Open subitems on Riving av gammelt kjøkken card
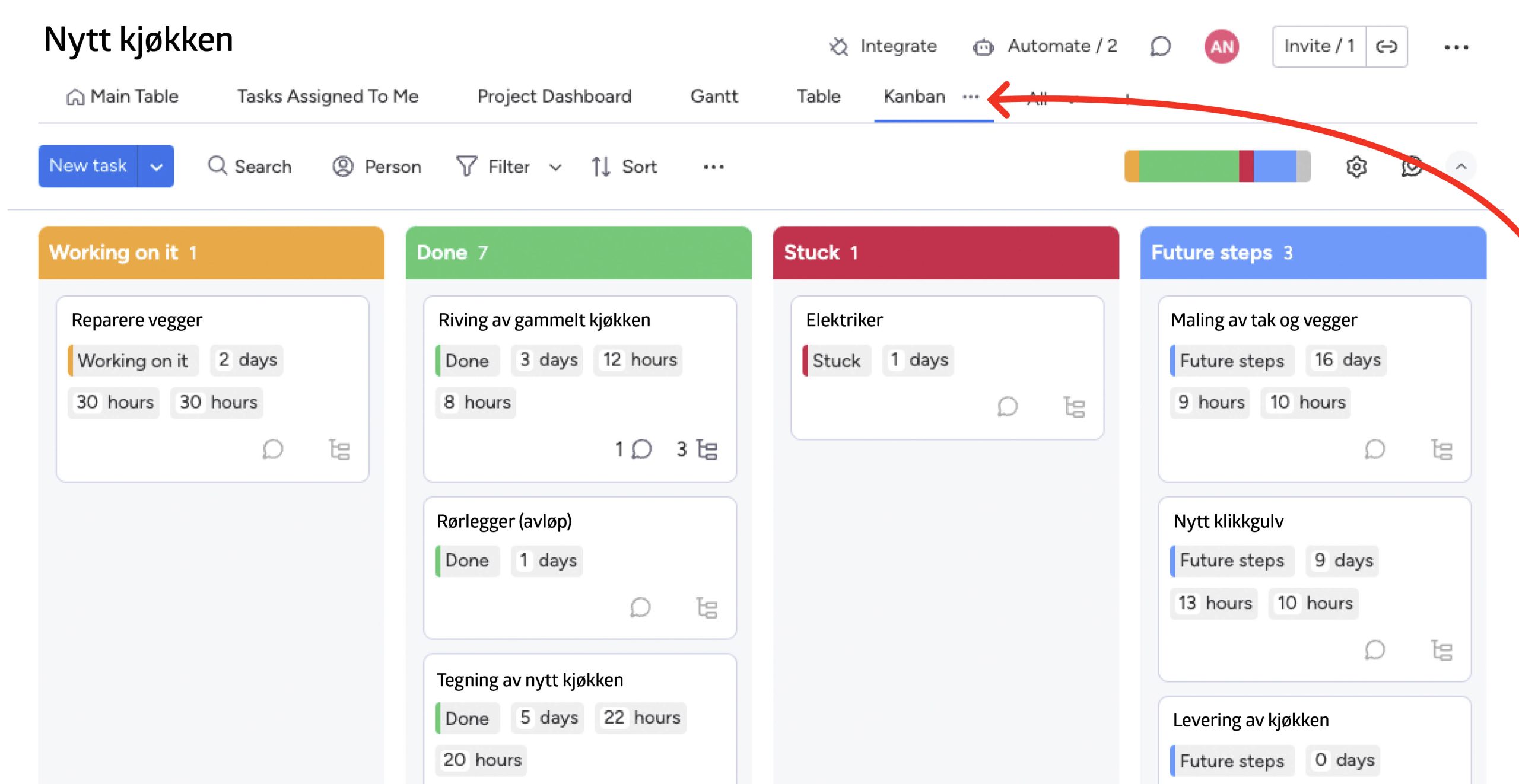The image size is (1519, 784). click(707, 450)
